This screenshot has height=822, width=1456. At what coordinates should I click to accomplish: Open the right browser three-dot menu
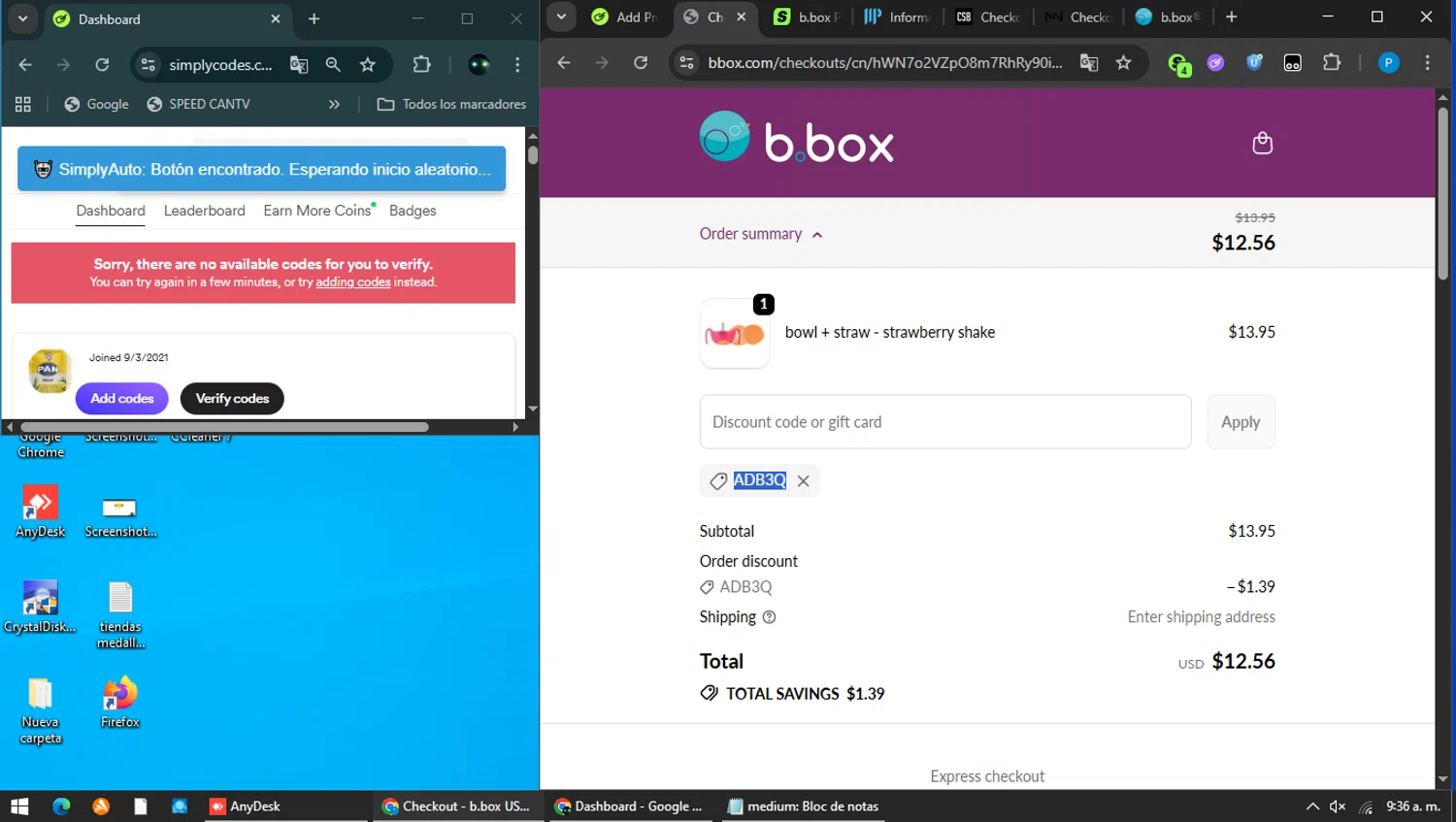1427,63
